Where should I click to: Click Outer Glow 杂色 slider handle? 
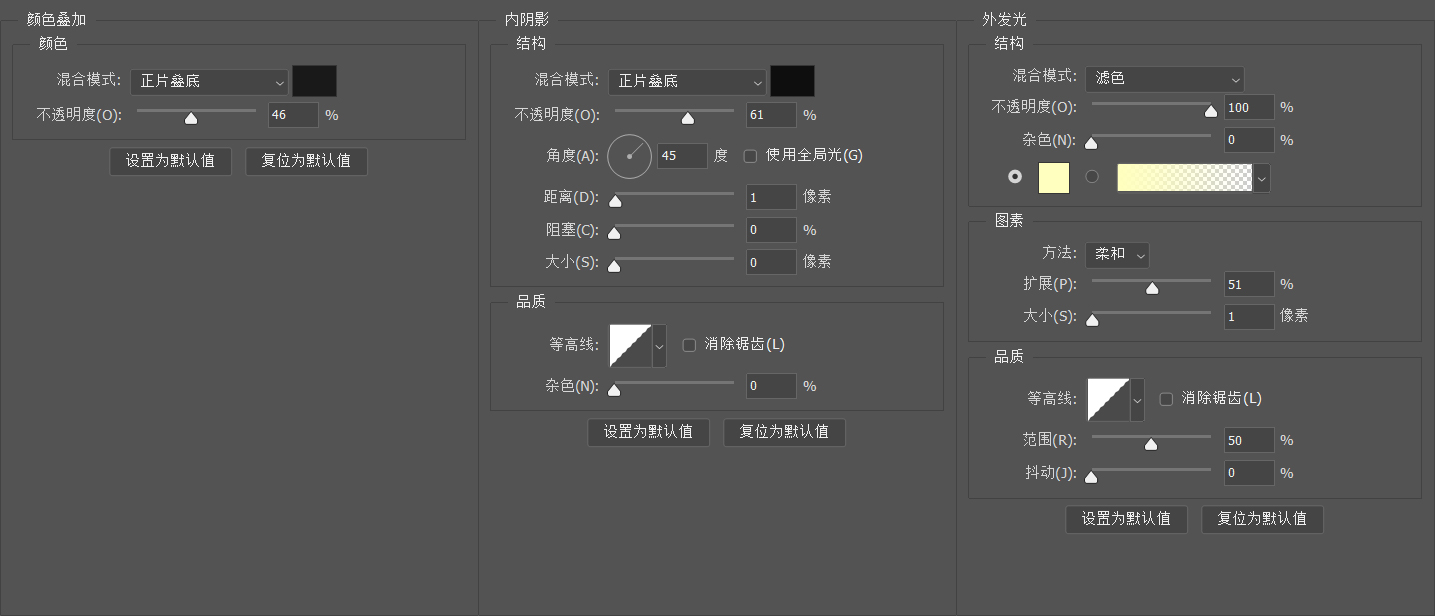[x=1092, y=143]
